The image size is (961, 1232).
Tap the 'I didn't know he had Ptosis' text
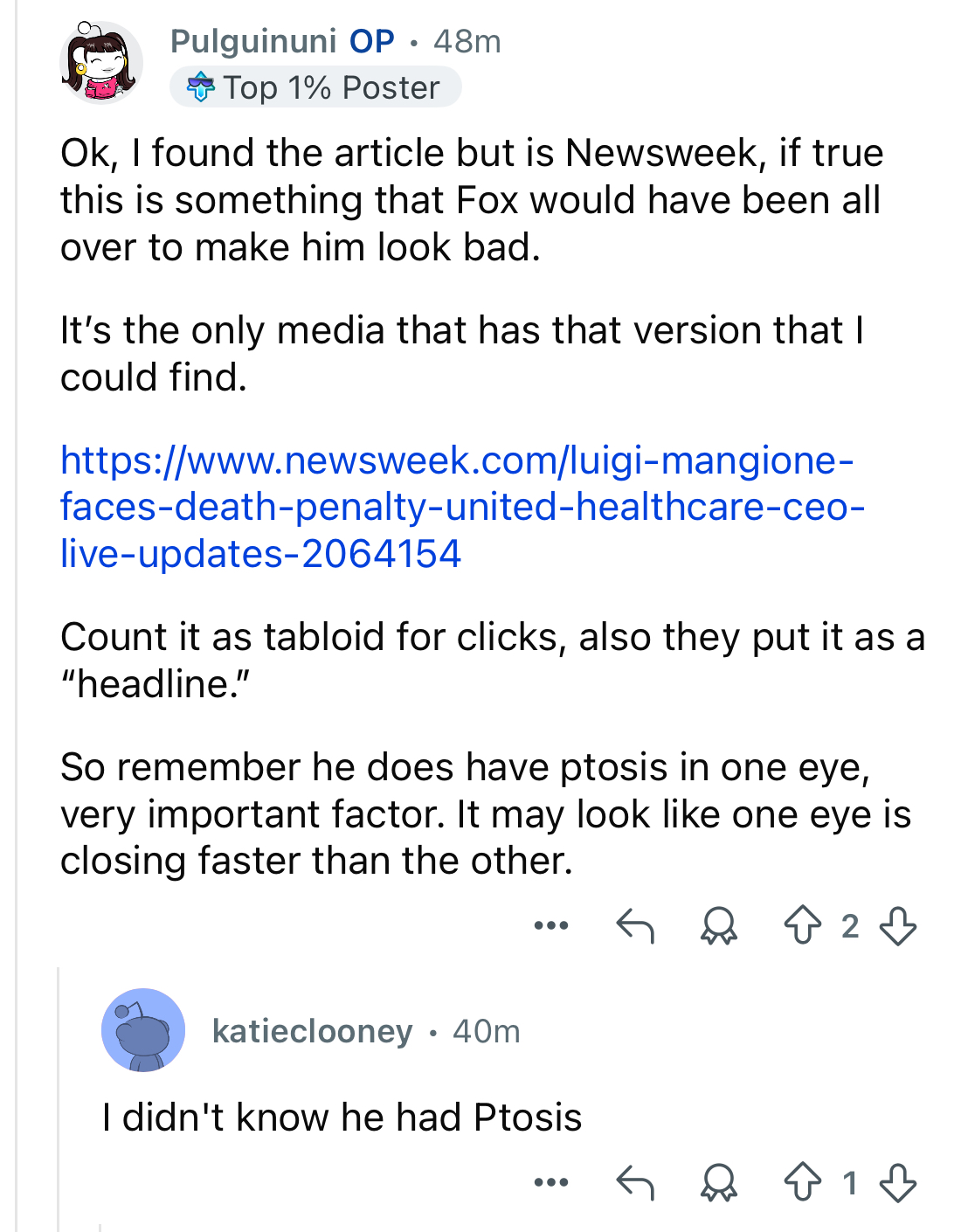342,1117
